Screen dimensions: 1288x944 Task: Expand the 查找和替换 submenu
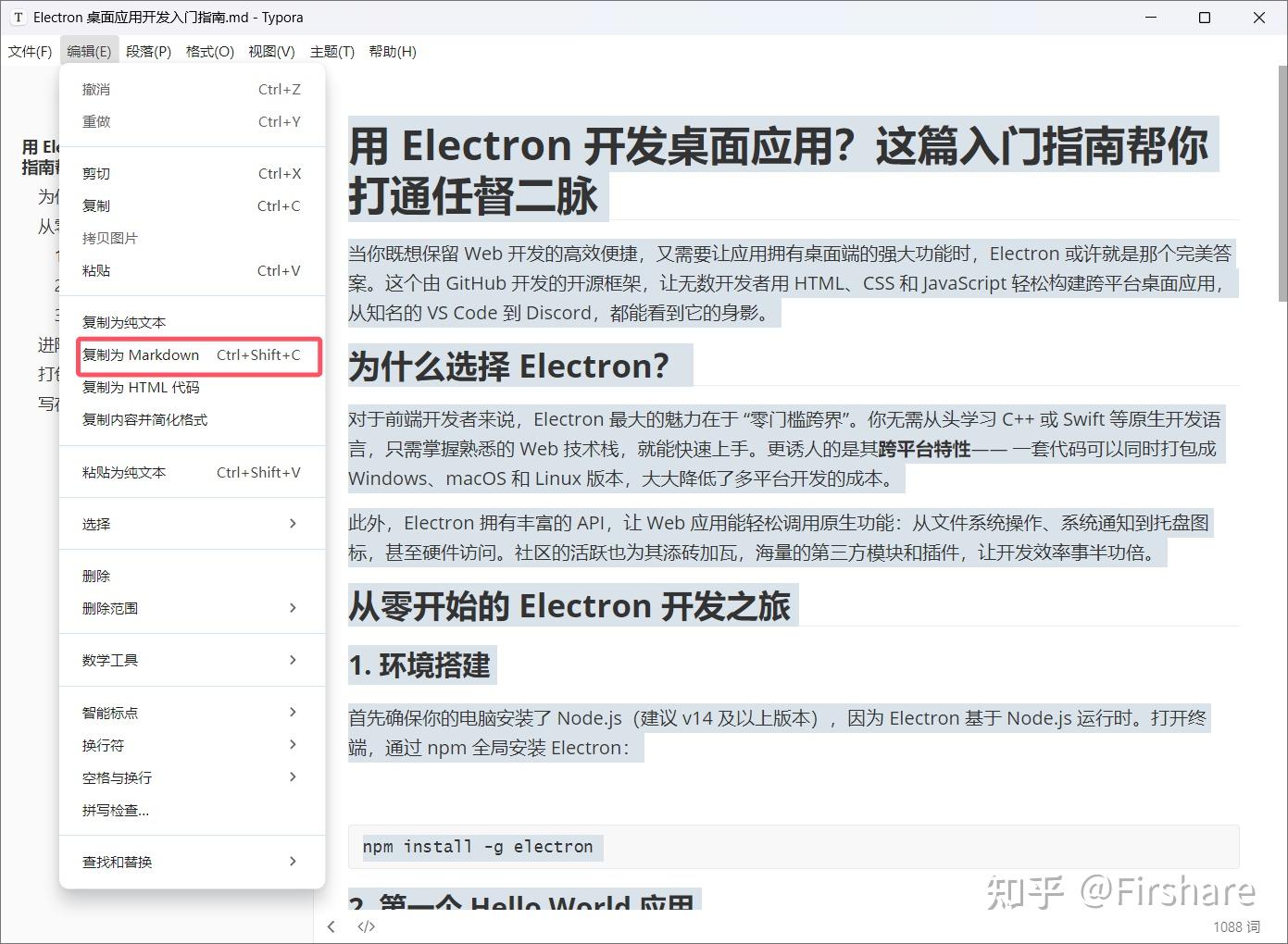[192, 863]
